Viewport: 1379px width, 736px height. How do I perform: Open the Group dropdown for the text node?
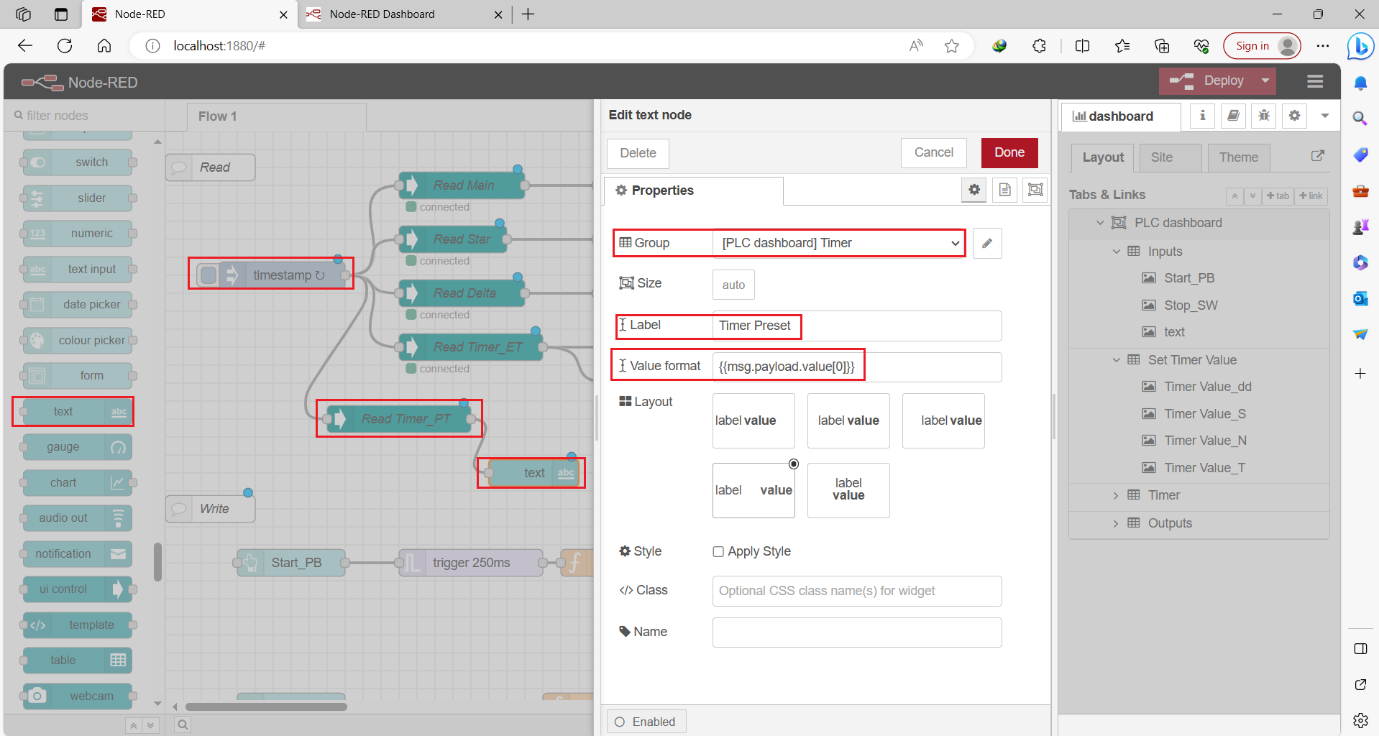pos(838,242)
